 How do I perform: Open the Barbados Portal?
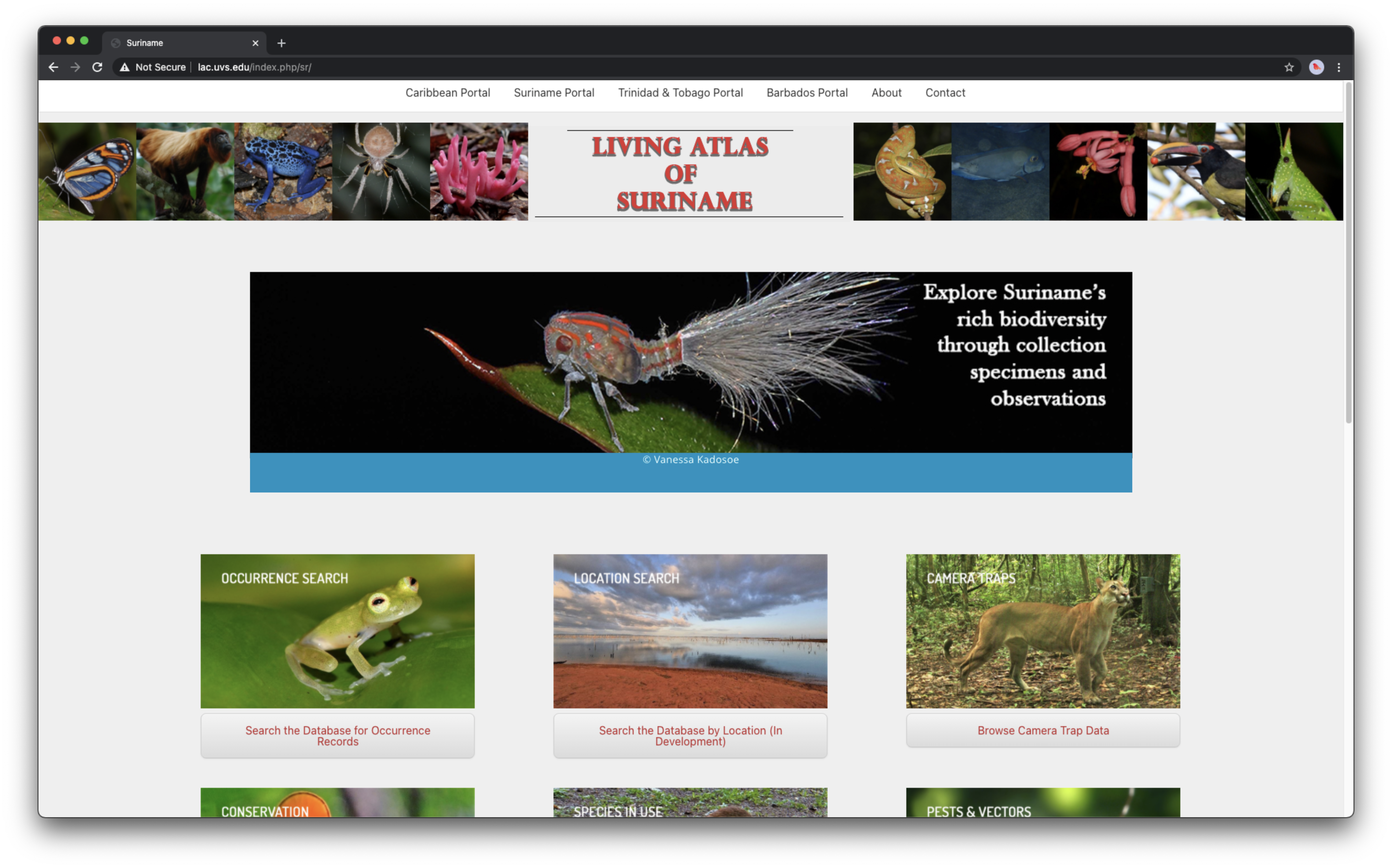pyautogui.click(x=807, y=92)
